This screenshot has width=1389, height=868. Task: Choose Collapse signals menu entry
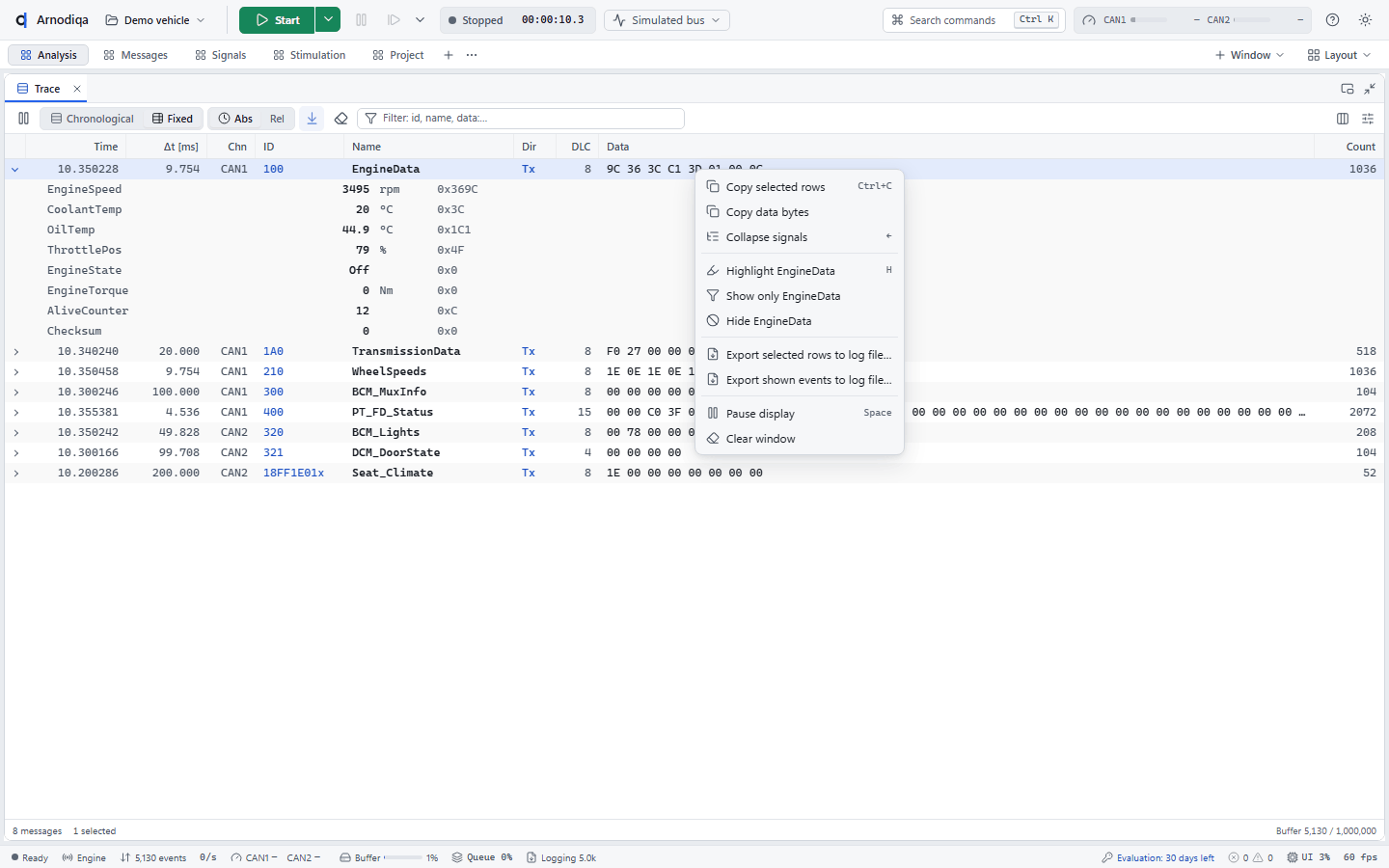tap(800, 237)
